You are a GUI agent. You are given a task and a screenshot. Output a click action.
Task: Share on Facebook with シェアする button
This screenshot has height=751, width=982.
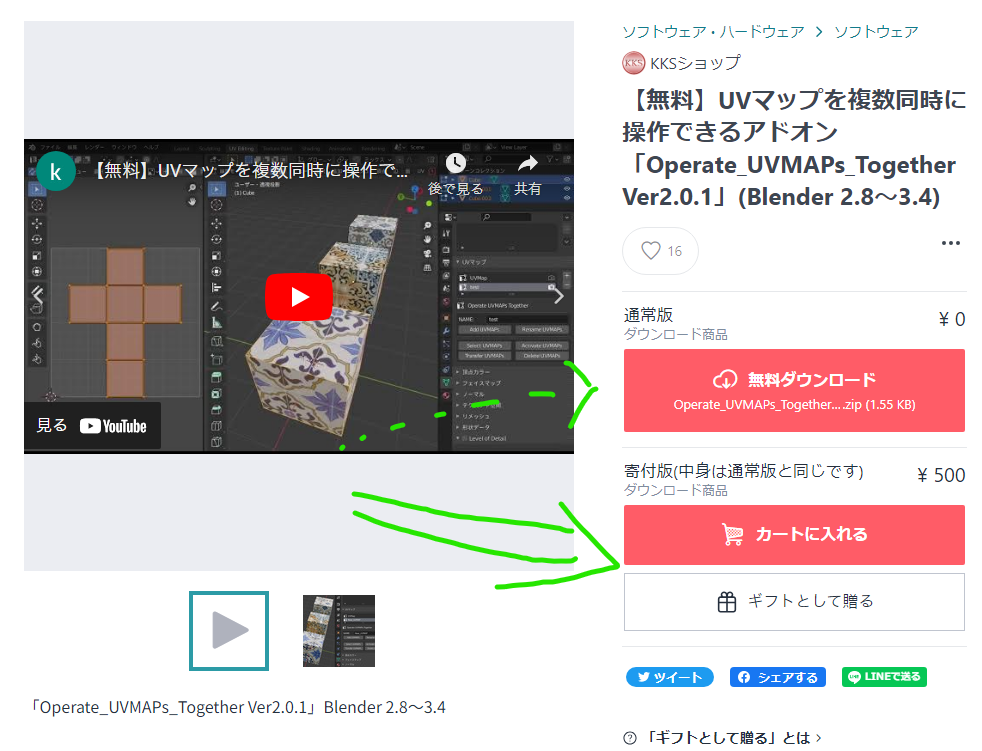click(x=778, y=677)
